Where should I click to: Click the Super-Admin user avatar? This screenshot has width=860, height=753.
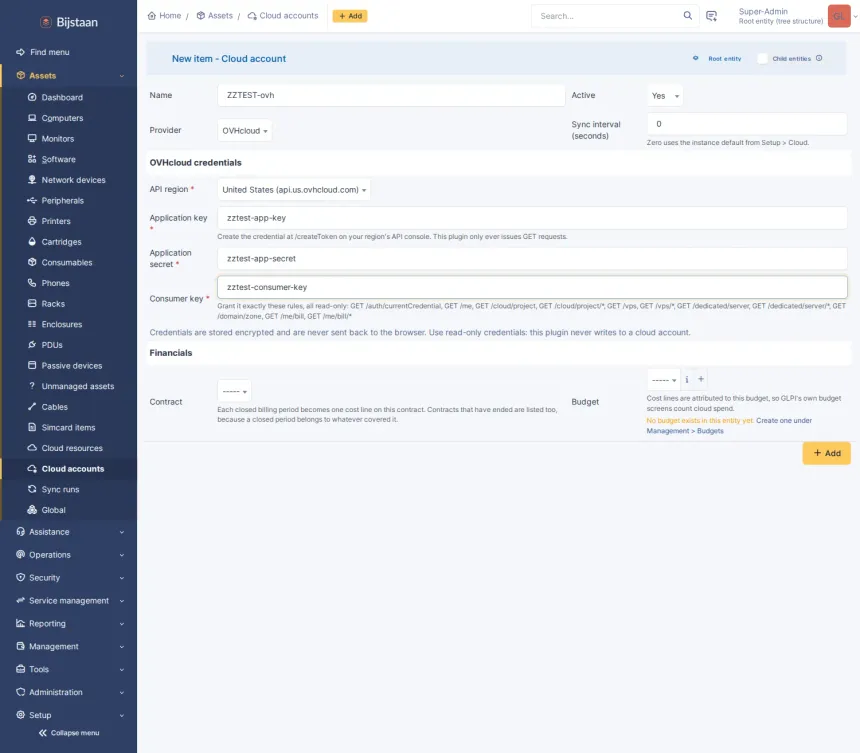tap(839, 16)
